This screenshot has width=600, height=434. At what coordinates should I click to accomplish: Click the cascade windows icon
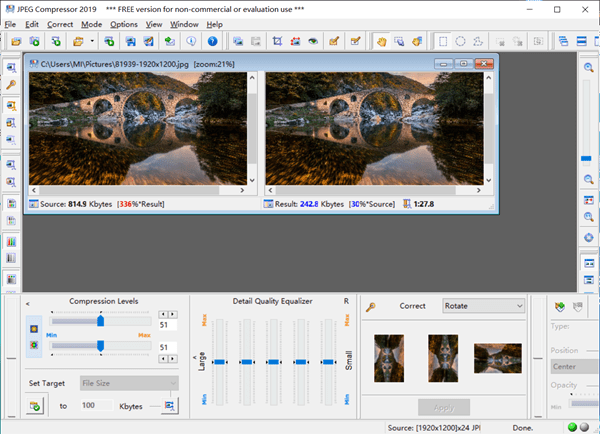(x=563, y=41)
